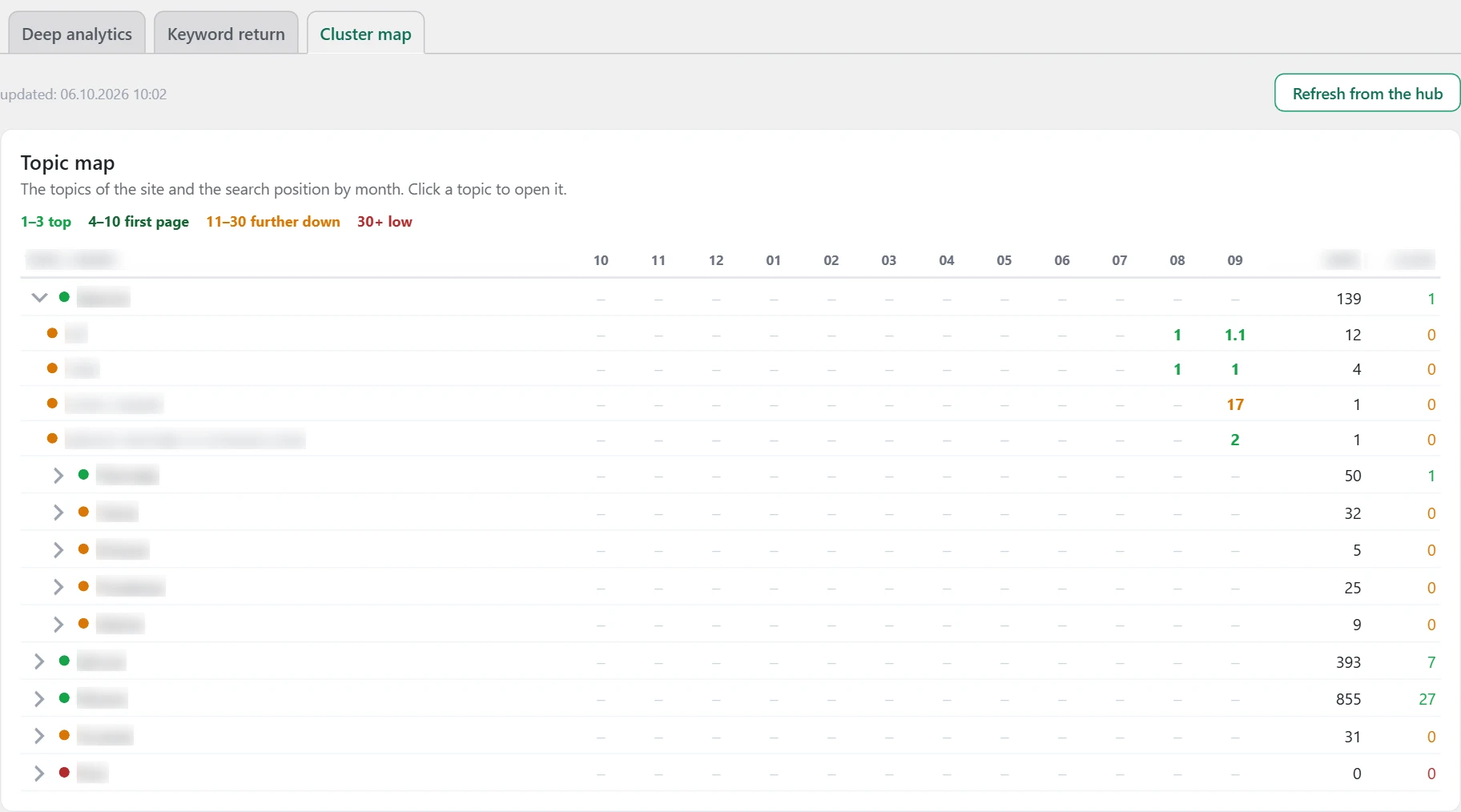Open the Keyword return tab
The height and width of the screenshot is (812, 1461).
tap(226, 34)
